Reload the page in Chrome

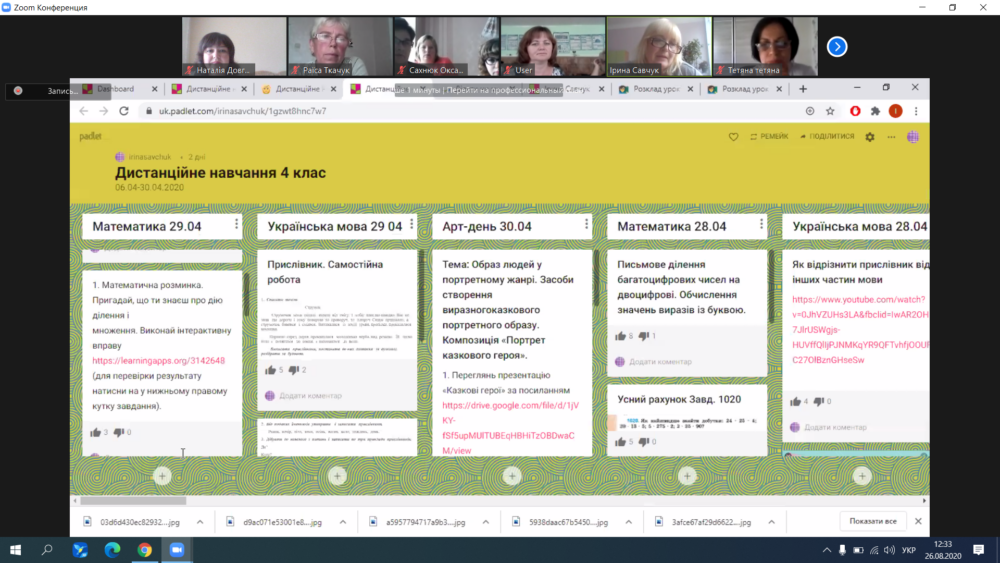(x=124, y=111)
